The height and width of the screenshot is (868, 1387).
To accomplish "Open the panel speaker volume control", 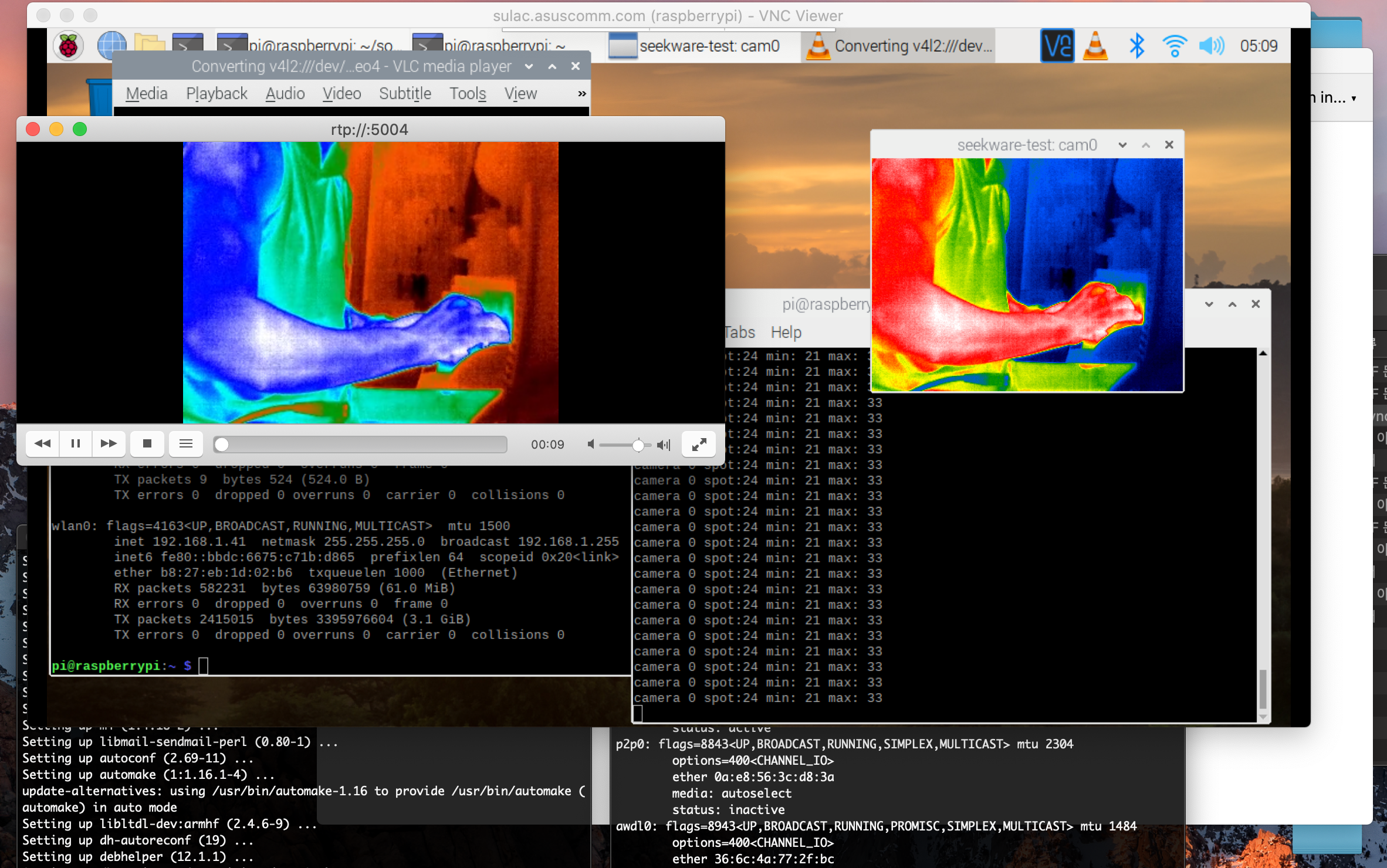I will [1212, 46].
